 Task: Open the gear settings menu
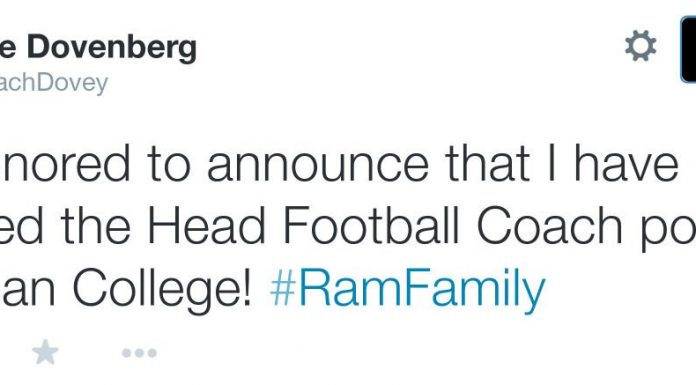point(641,46)
